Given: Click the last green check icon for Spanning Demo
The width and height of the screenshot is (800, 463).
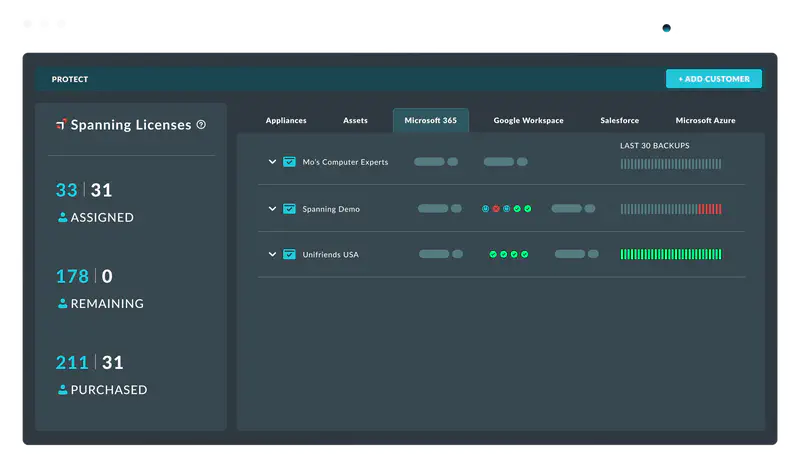Looking at the screenshot, I should [528, 209].
